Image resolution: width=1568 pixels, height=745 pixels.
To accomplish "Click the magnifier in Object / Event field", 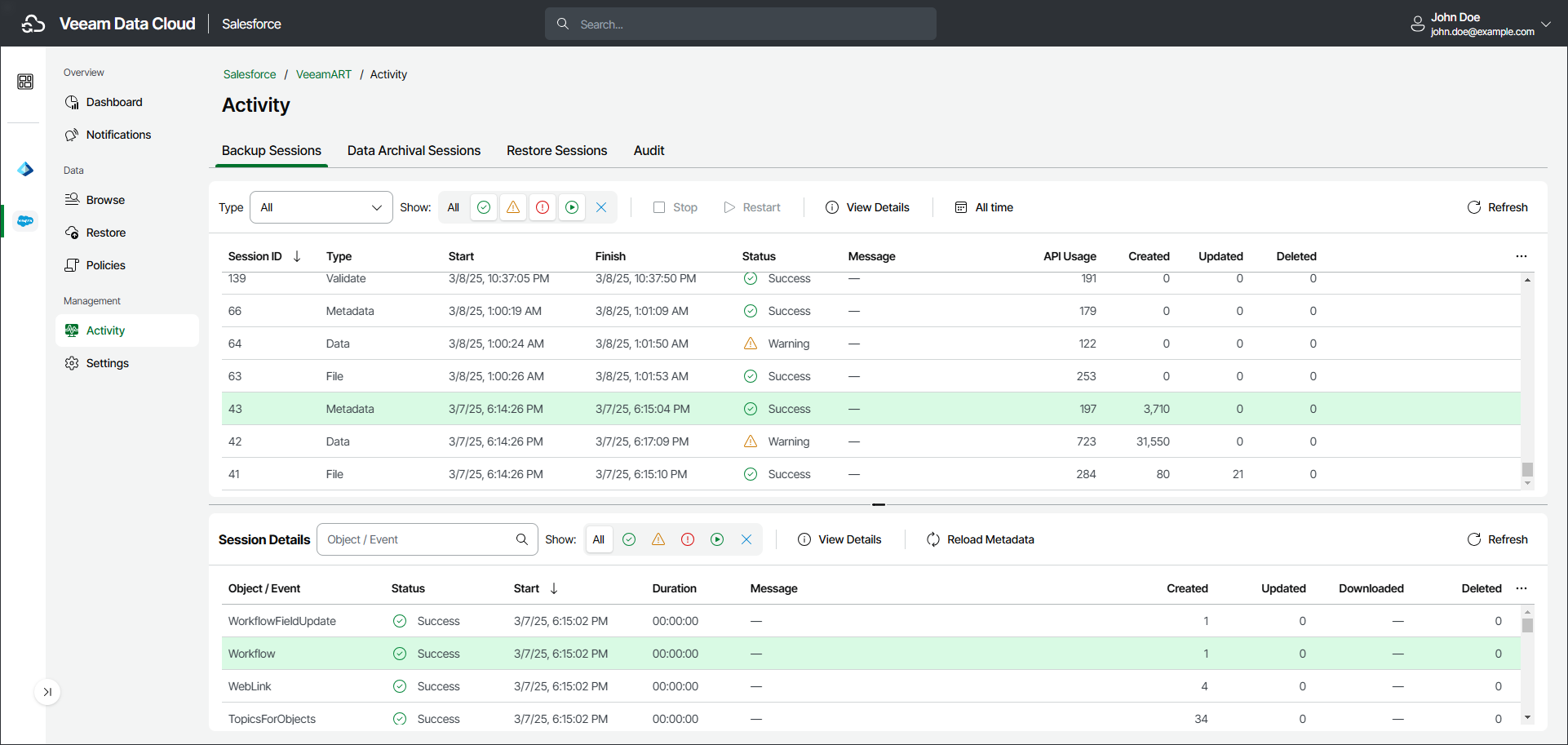I will click(522, 539).
